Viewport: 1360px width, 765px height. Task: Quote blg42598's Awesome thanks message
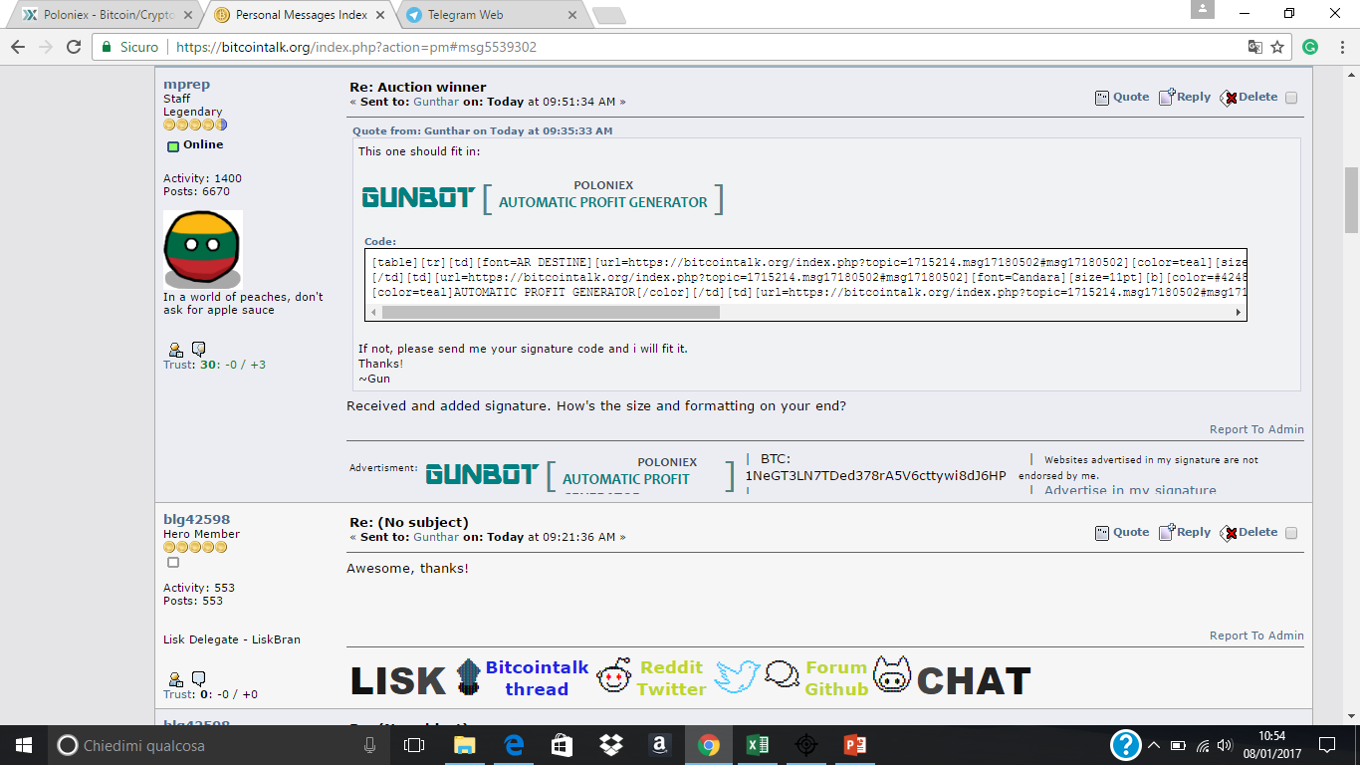[x=1121, y=532]
